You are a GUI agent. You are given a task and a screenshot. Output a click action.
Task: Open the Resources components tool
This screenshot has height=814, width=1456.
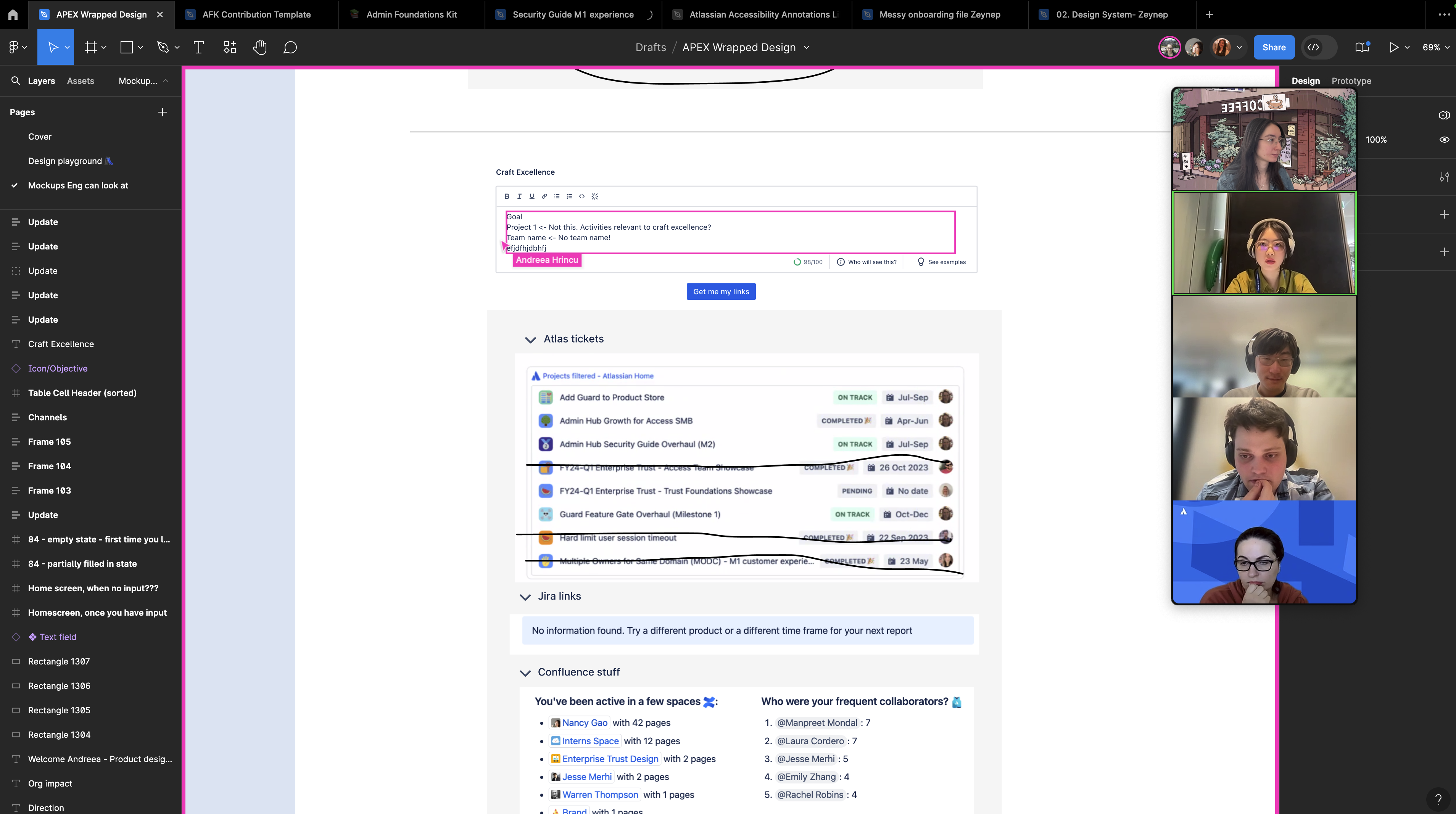(x=229, y=47)
